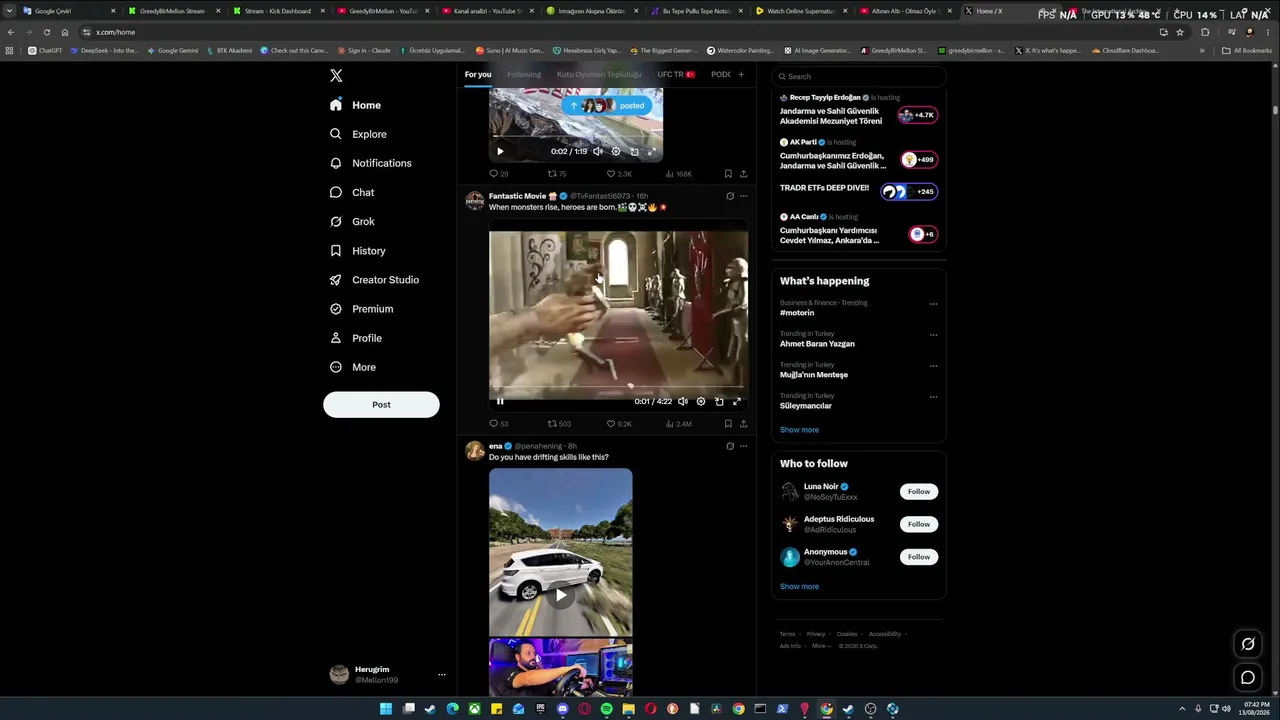Follow Luna Noir

(919, 492)
